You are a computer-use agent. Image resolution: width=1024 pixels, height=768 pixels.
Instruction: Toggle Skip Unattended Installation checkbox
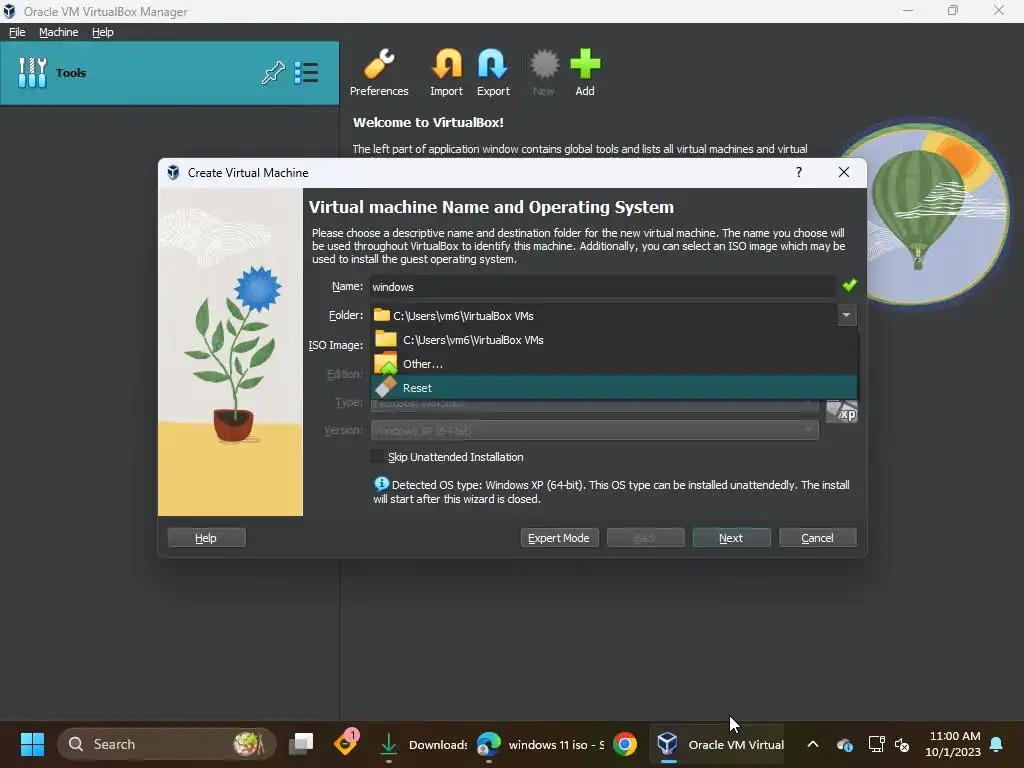(377, 456)
